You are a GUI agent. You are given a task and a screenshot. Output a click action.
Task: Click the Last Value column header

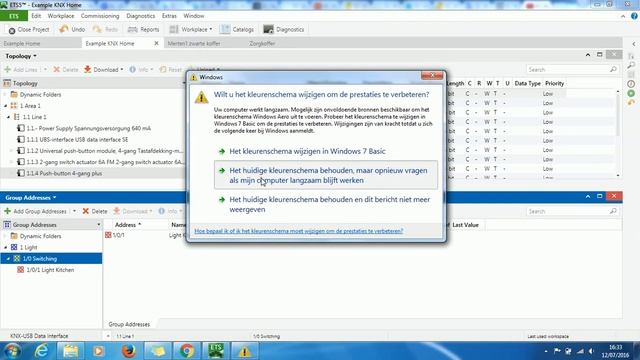[465, 225]
